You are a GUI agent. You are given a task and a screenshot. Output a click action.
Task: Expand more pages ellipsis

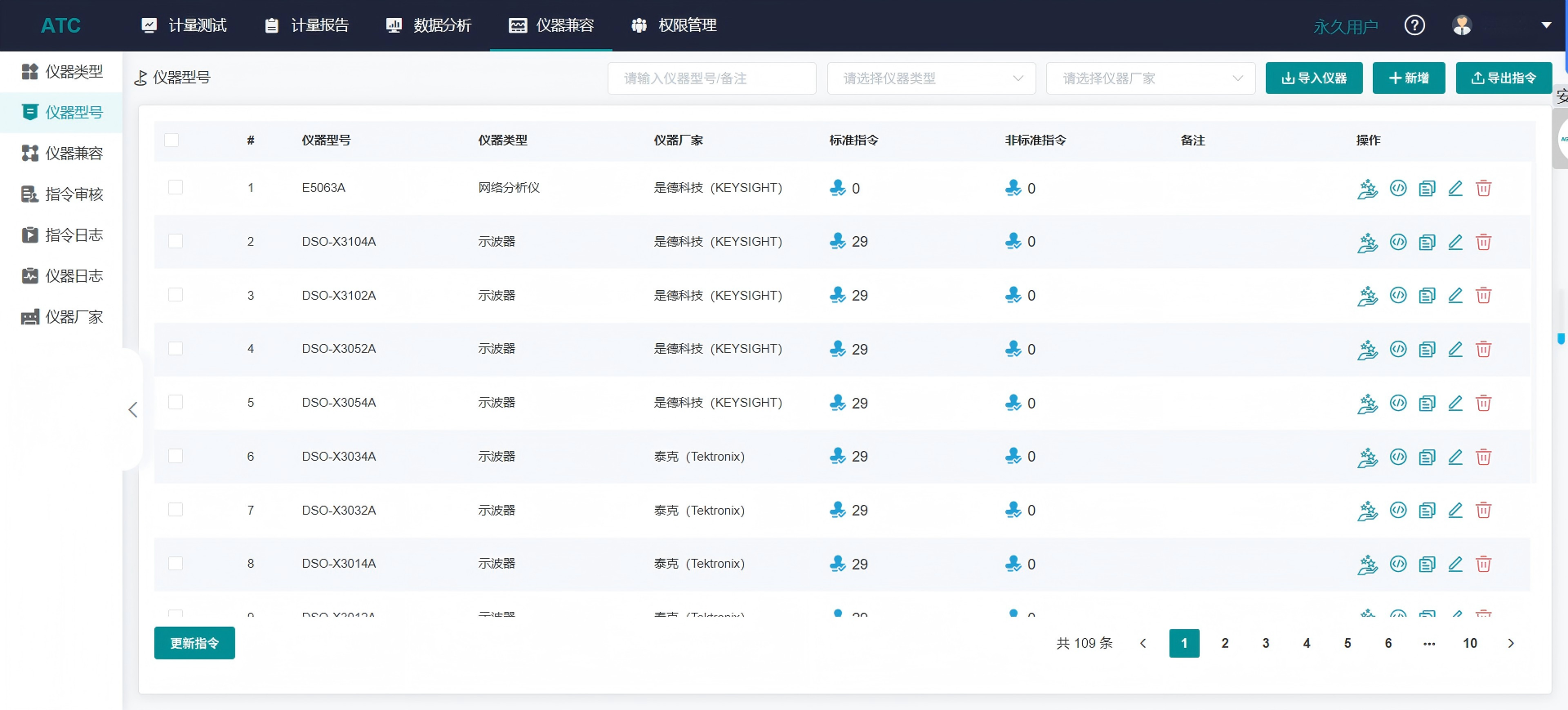tap(1429, 644)
